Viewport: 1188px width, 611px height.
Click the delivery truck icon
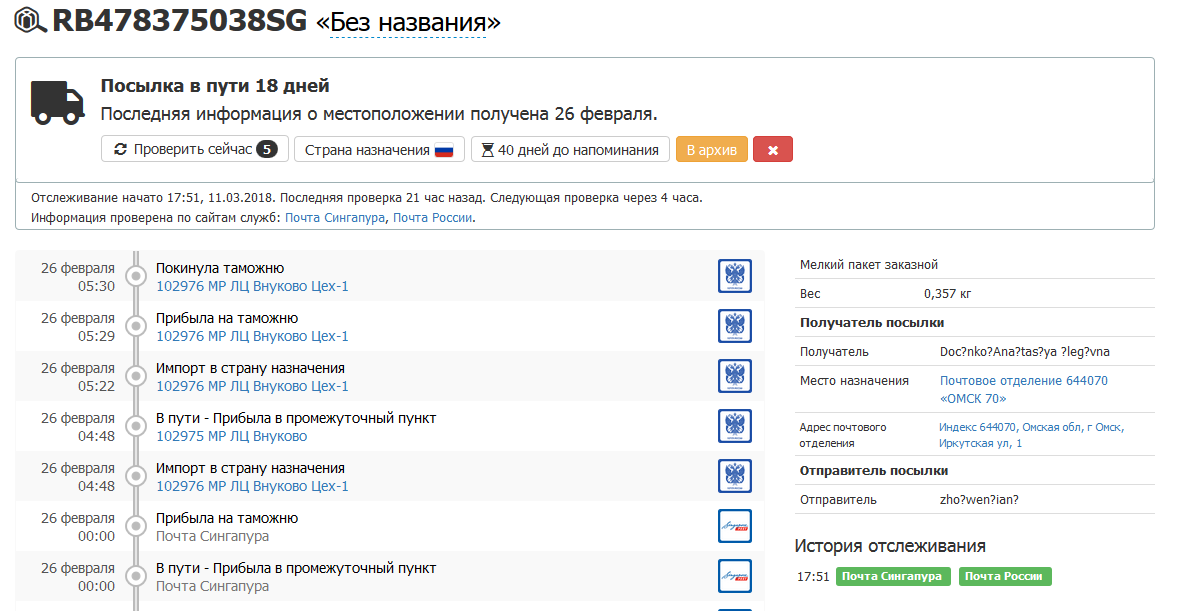(57, 102)
